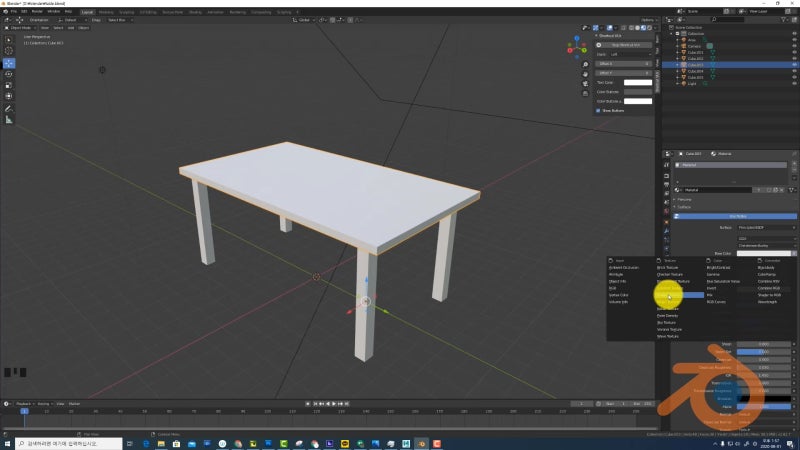Open the File menu
Viewport: 800px width, 450px height.
point(14,11)
